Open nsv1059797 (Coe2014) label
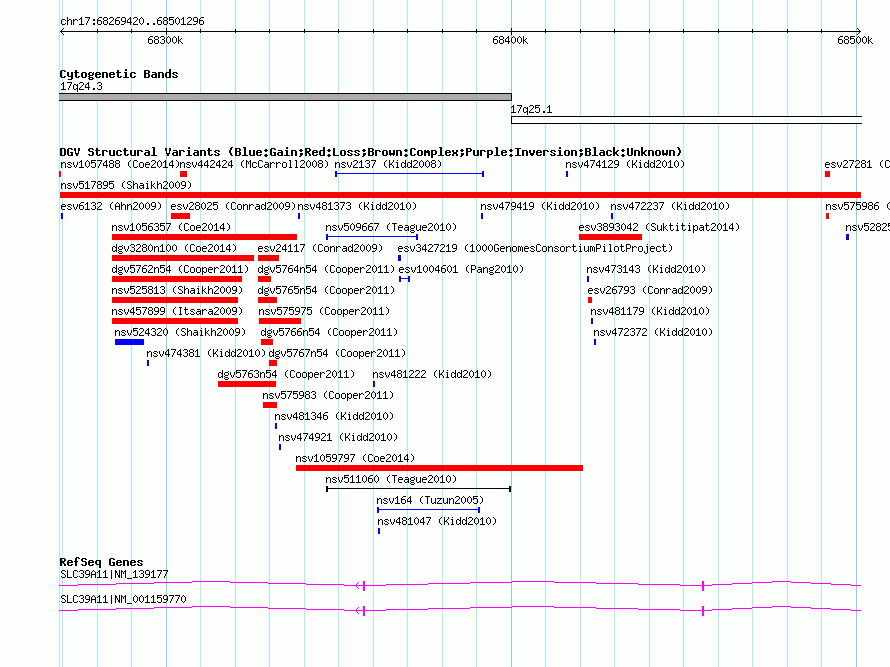Screen dimensions: 890x667 pos(355,458)
